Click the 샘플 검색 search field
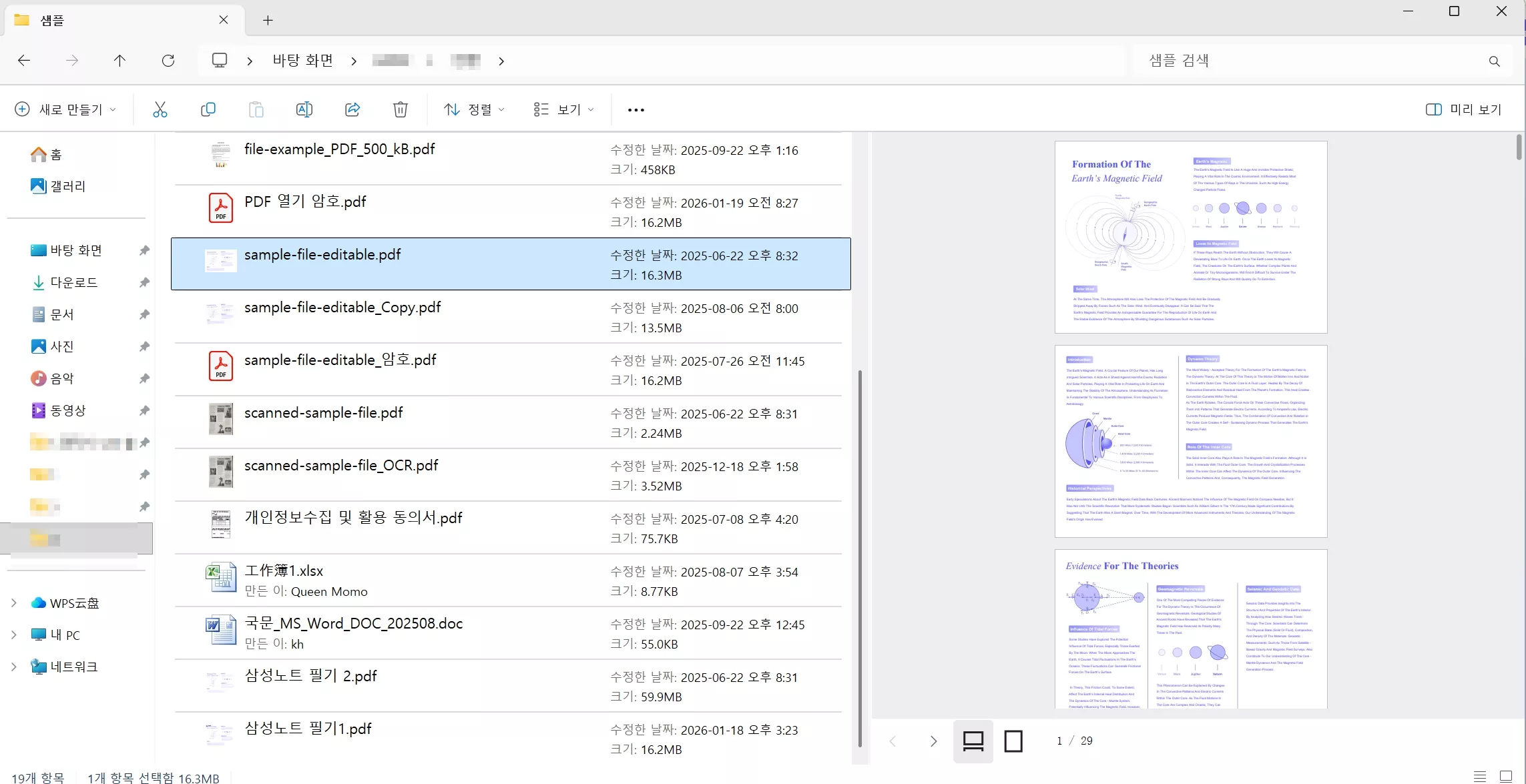The image size is (1526, 784). (1308, 61)
